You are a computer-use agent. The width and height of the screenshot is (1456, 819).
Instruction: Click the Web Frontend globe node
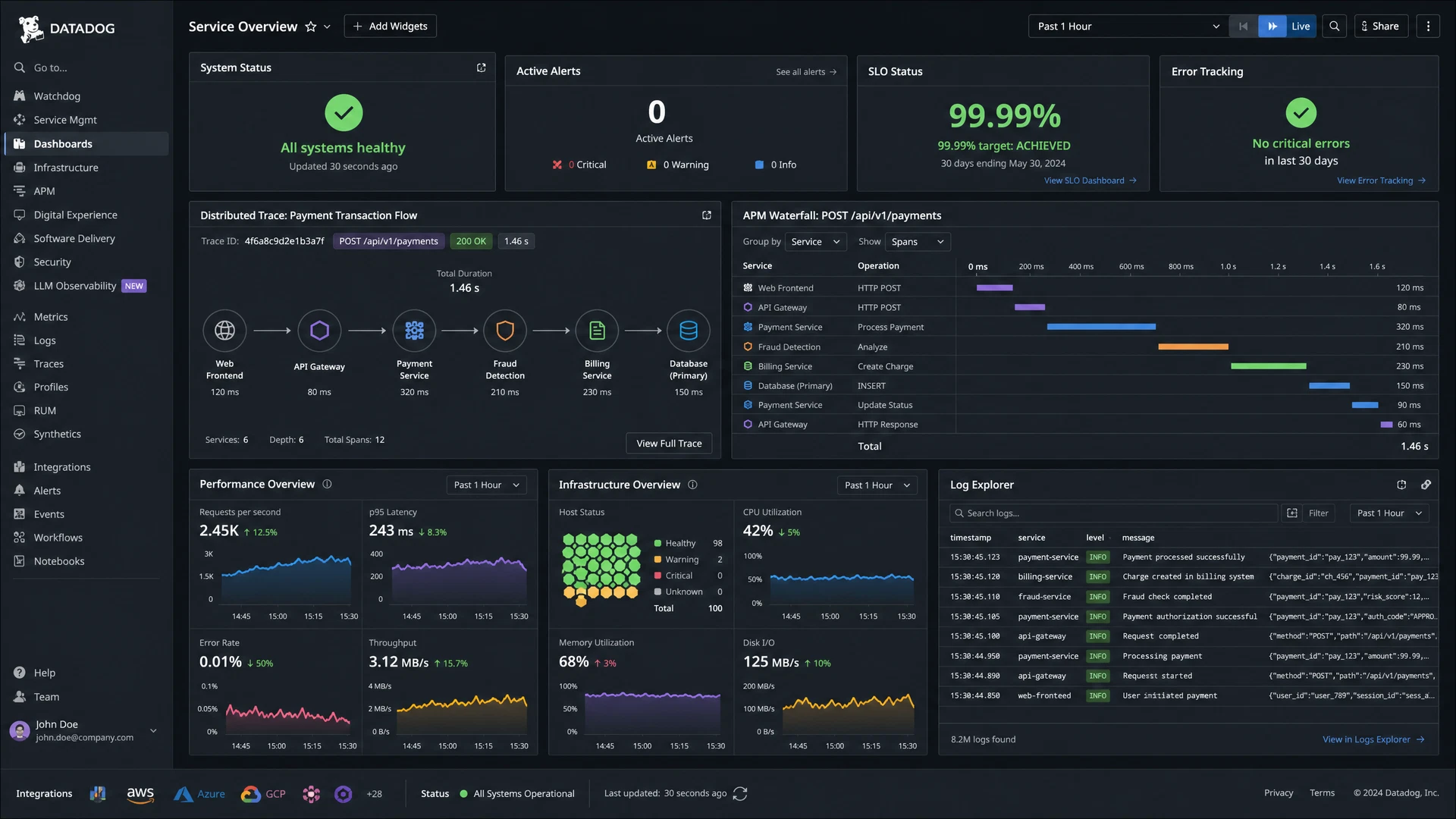click(224, 331)
